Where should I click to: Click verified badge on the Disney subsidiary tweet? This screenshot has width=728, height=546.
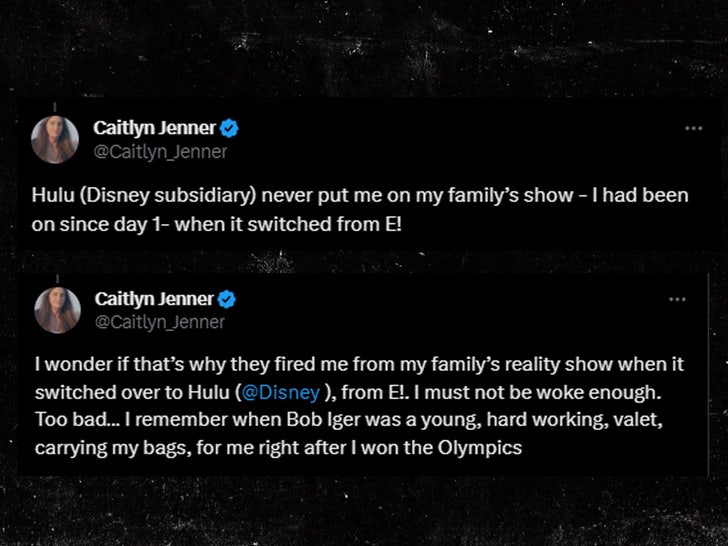229,129
